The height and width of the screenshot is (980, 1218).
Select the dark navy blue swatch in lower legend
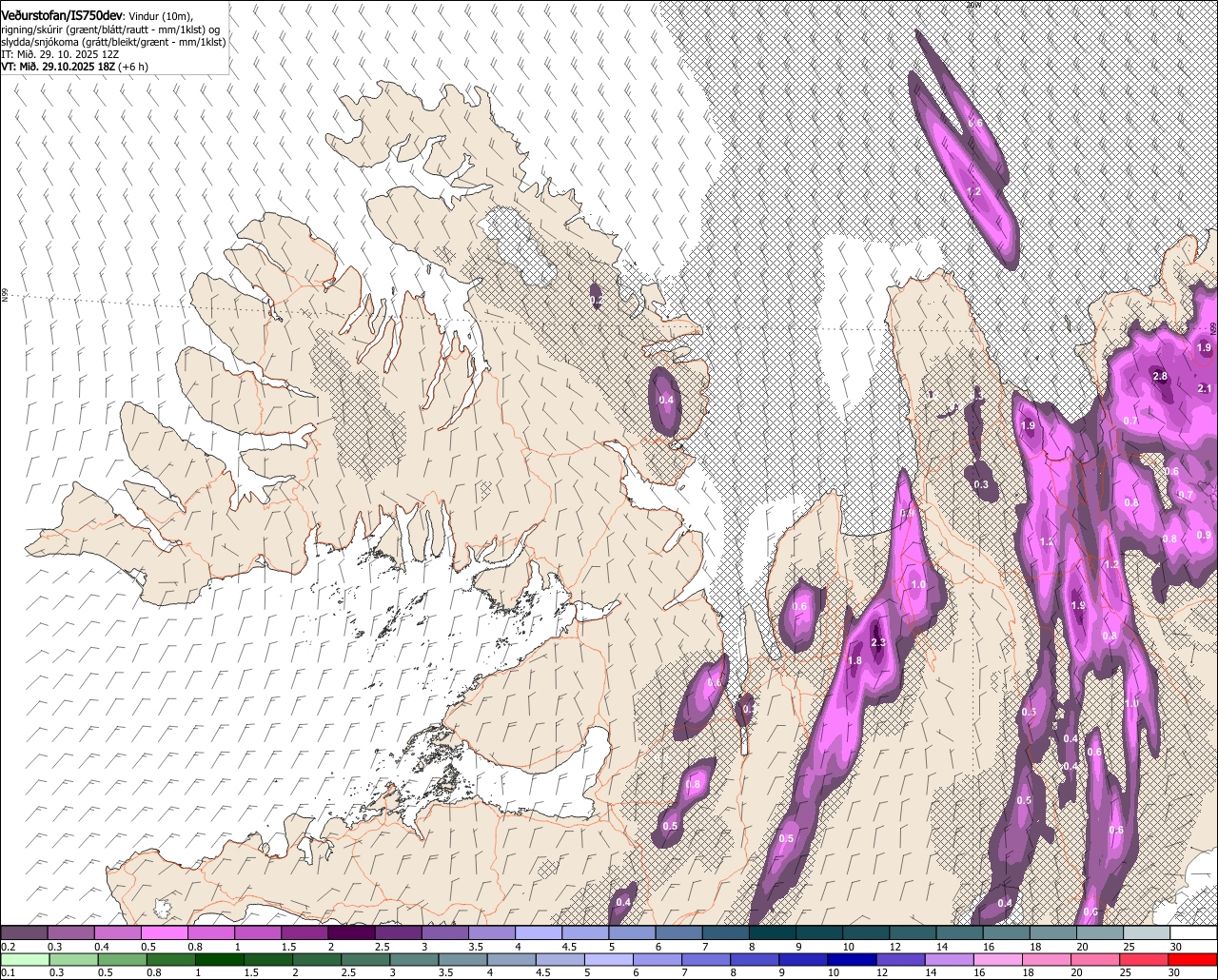click(x=851, y=959)
